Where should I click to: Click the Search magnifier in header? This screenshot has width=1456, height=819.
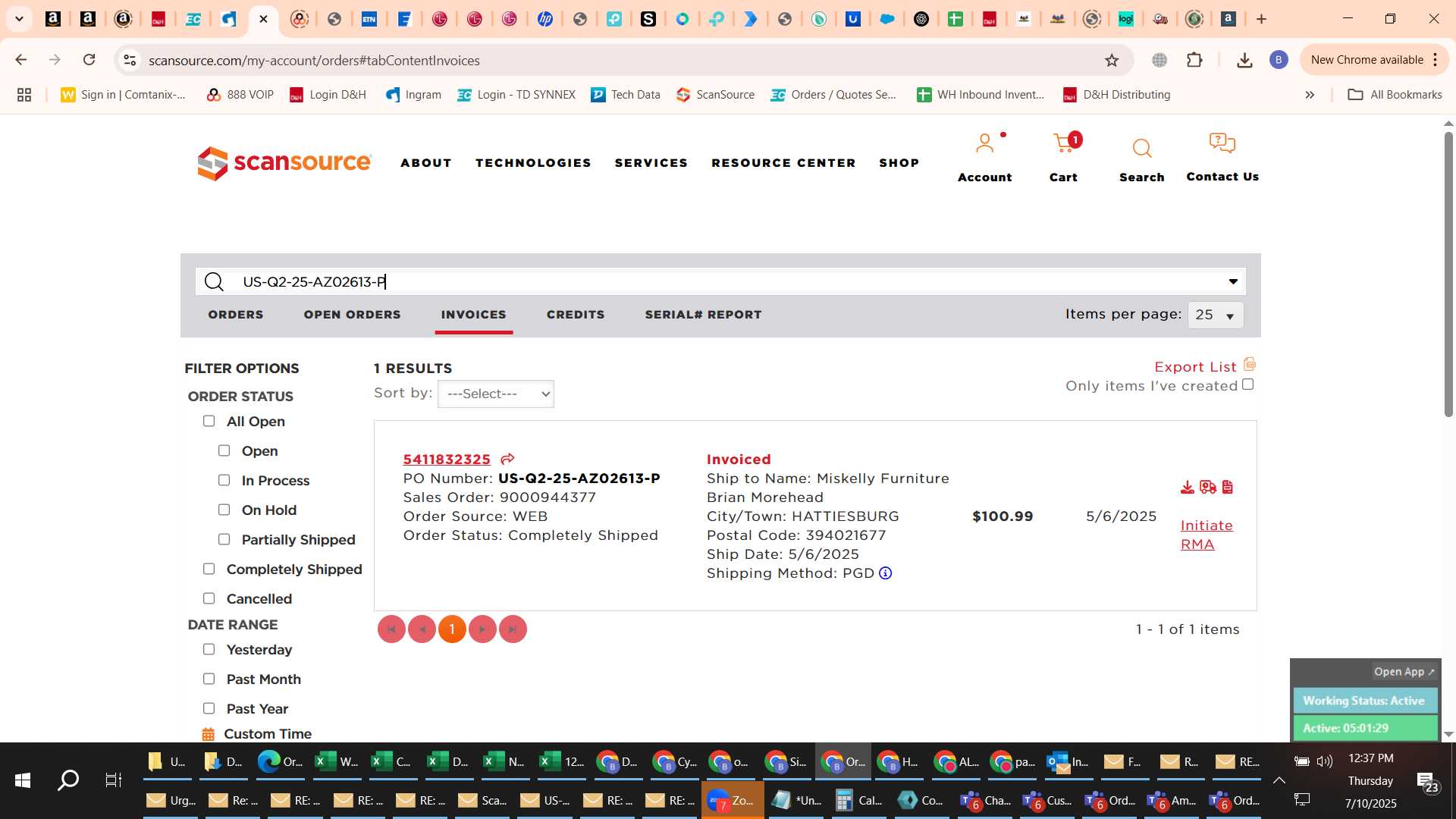(1141, 147)
